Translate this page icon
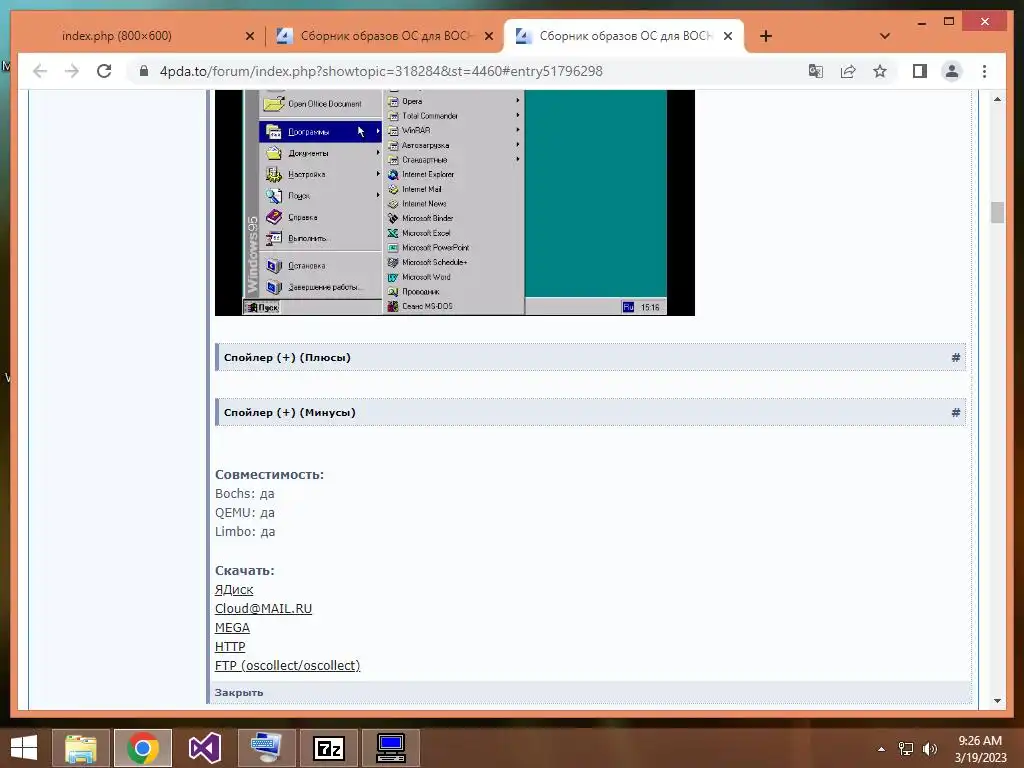Image resolution: width=1024 pixels, height=768 pixels. [x=816, y=71]
